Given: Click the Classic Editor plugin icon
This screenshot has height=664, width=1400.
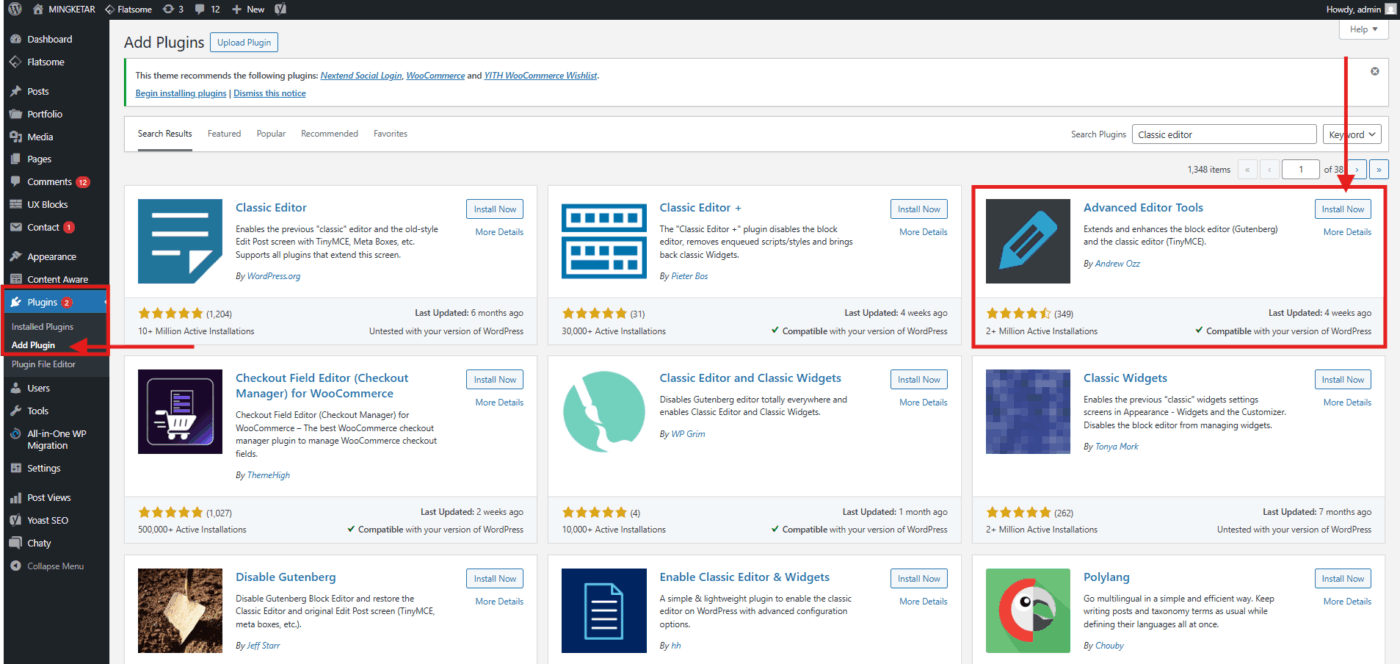Looking at the screenshot, I should pyautogui.click(x=180, y=241).
